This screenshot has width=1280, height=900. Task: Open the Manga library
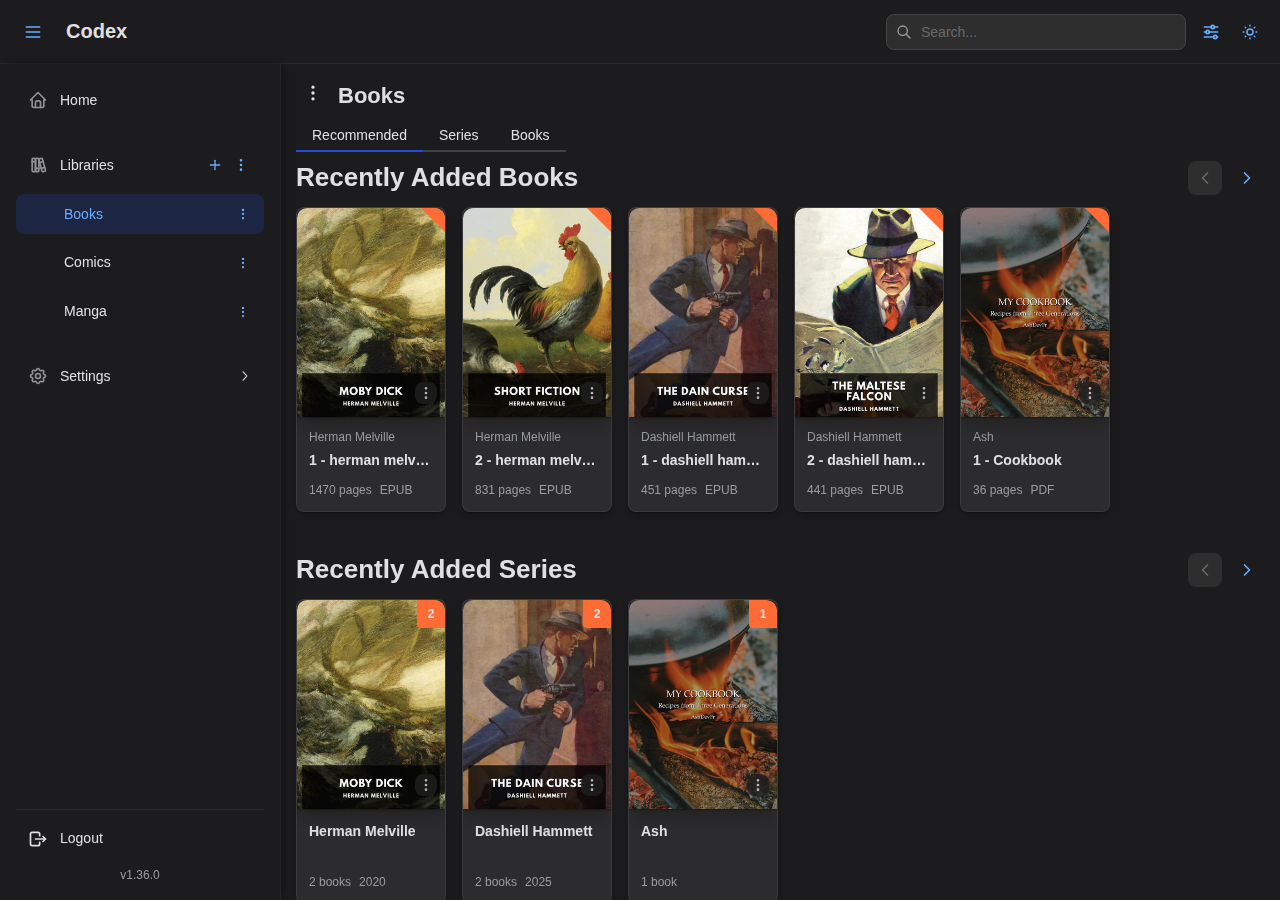coord(140,311)
